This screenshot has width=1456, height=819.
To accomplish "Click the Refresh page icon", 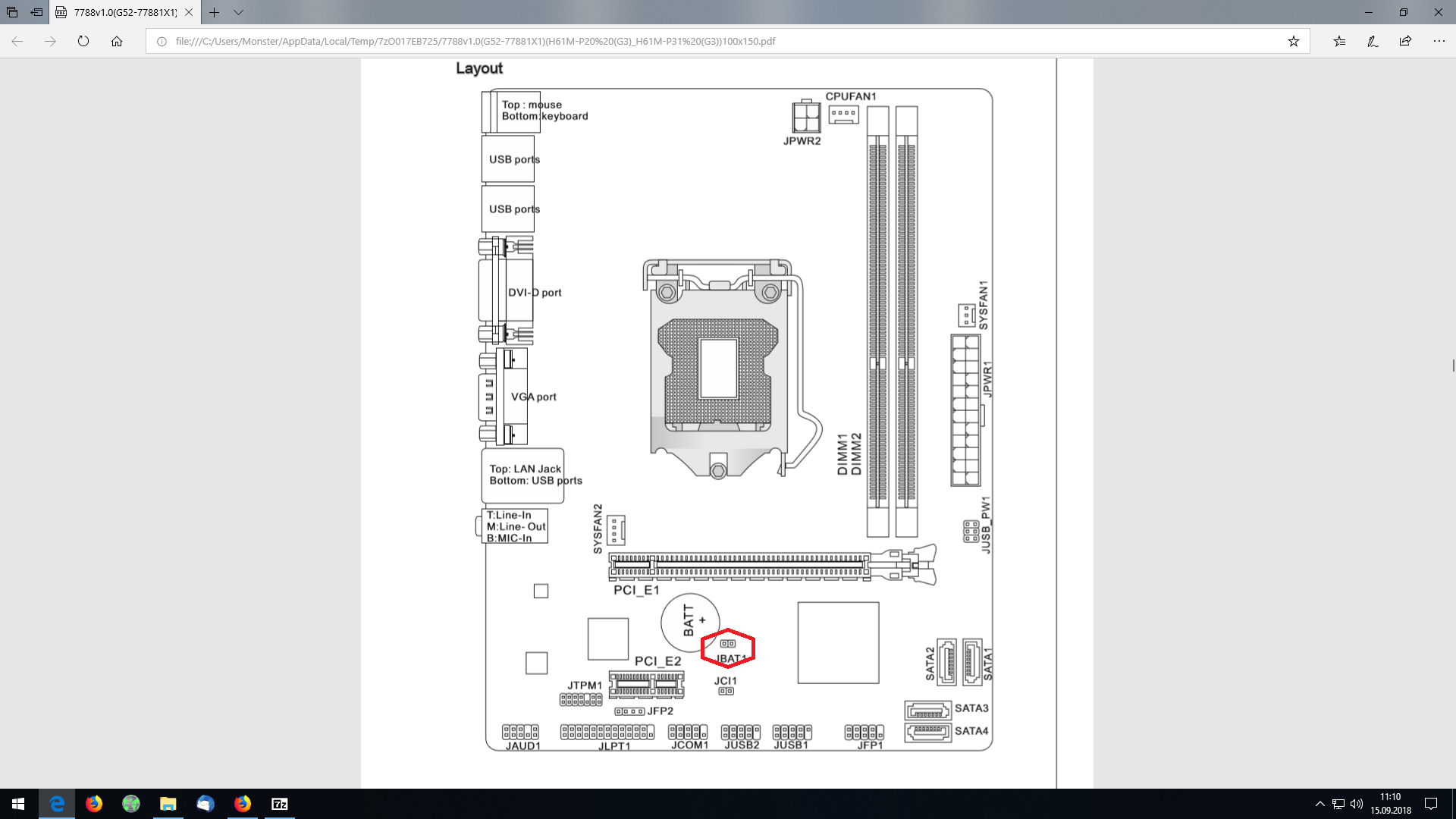I will tap(83, 42).
